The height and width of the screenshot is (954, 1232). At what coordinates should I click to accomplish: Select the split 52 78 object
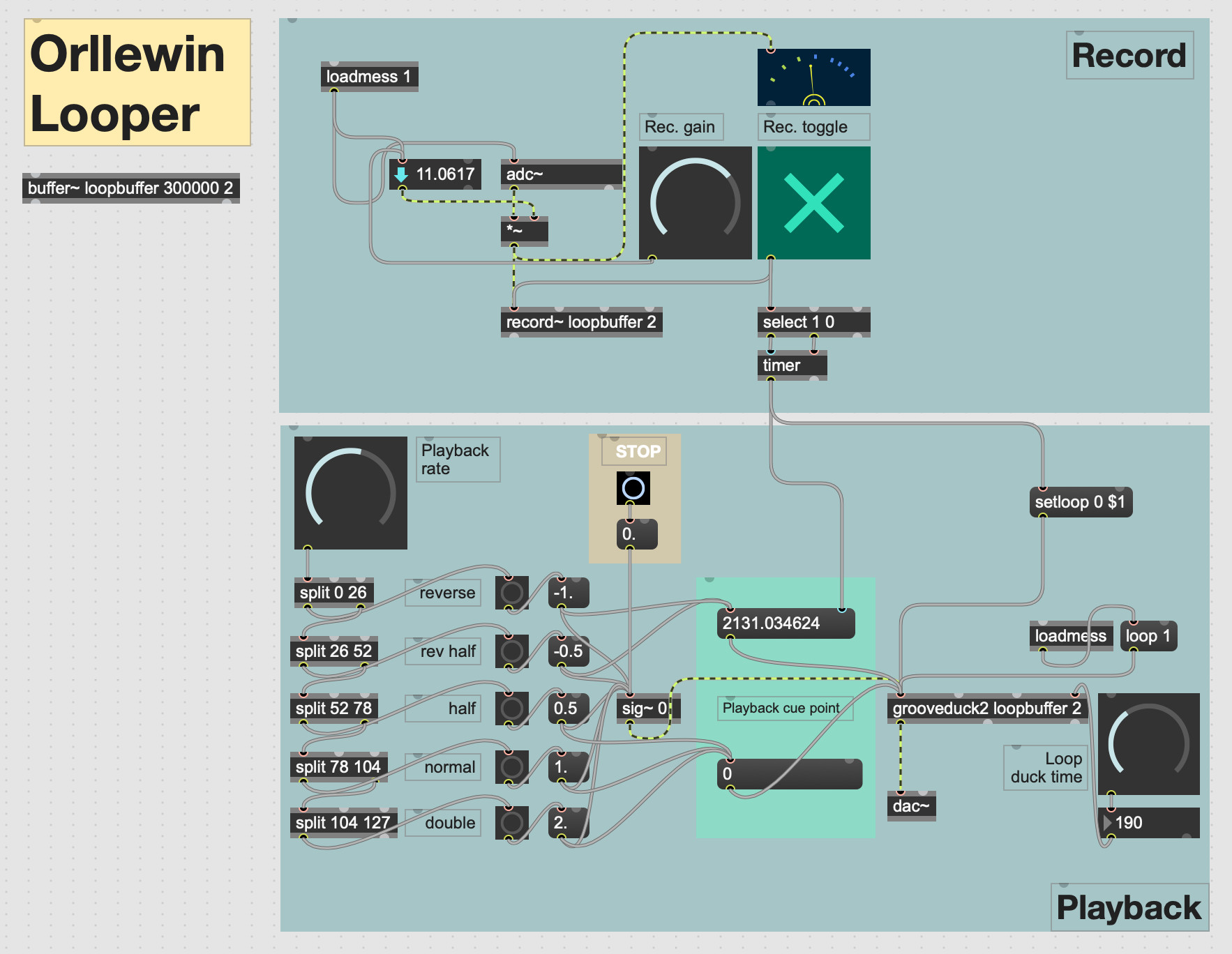tap(334, 709)
